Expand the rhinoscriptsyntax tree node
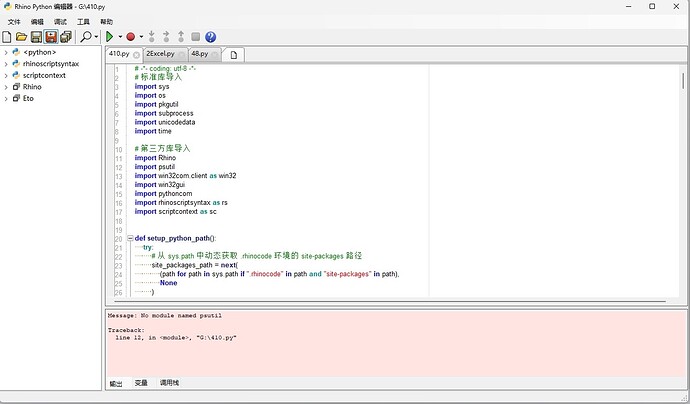The width and height of the screenshot is (690, 404). point(6,64)
